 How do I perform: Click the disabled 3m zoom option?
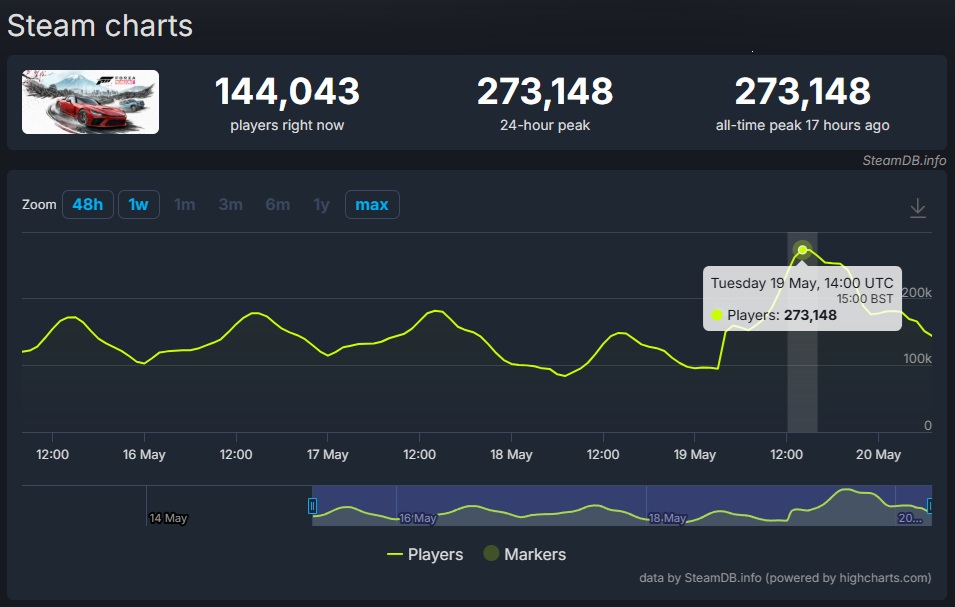[x=230, y=205]
